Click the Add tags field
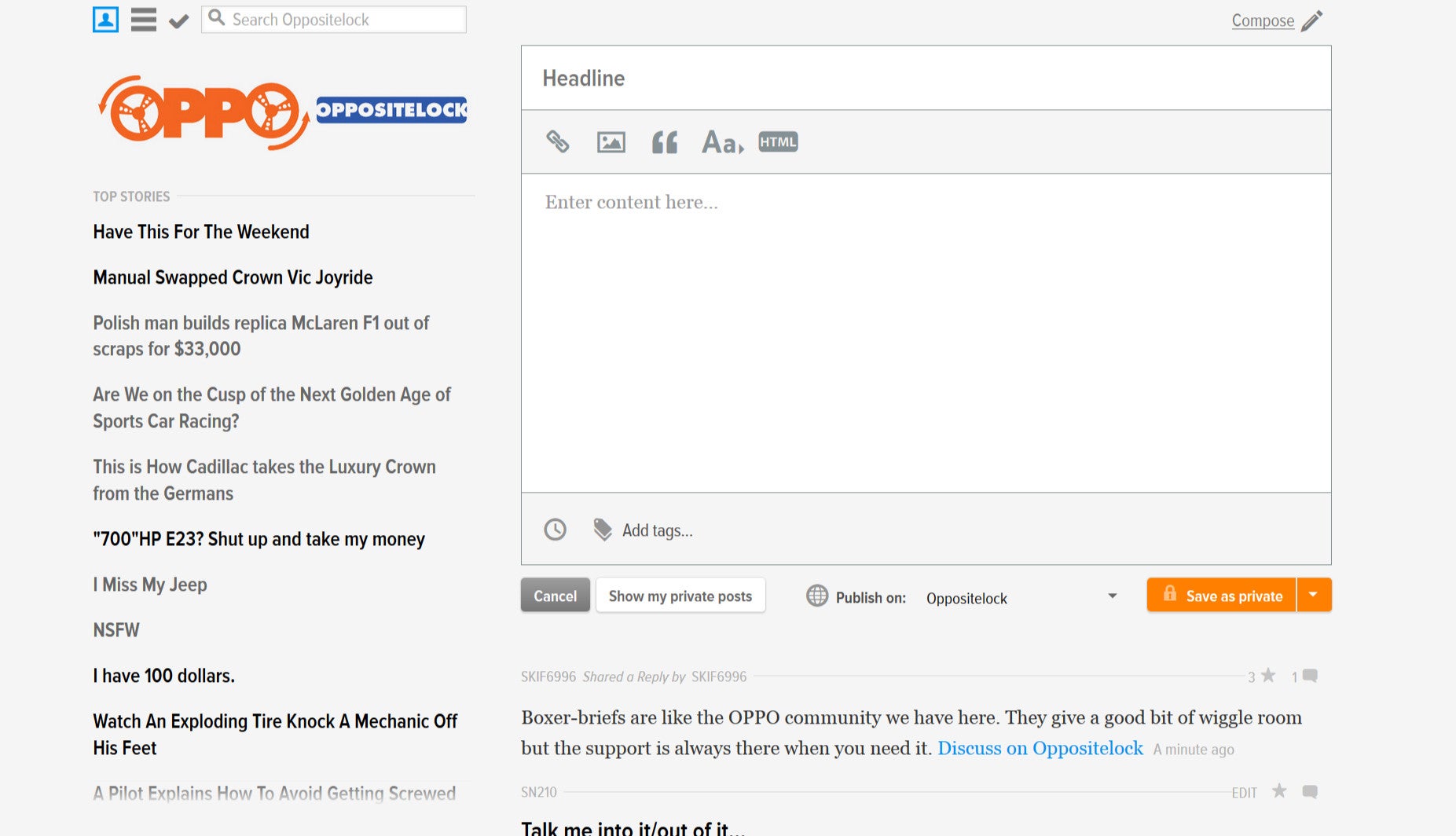Viewport: 1456px width, 836px height. tap(658, 530)
